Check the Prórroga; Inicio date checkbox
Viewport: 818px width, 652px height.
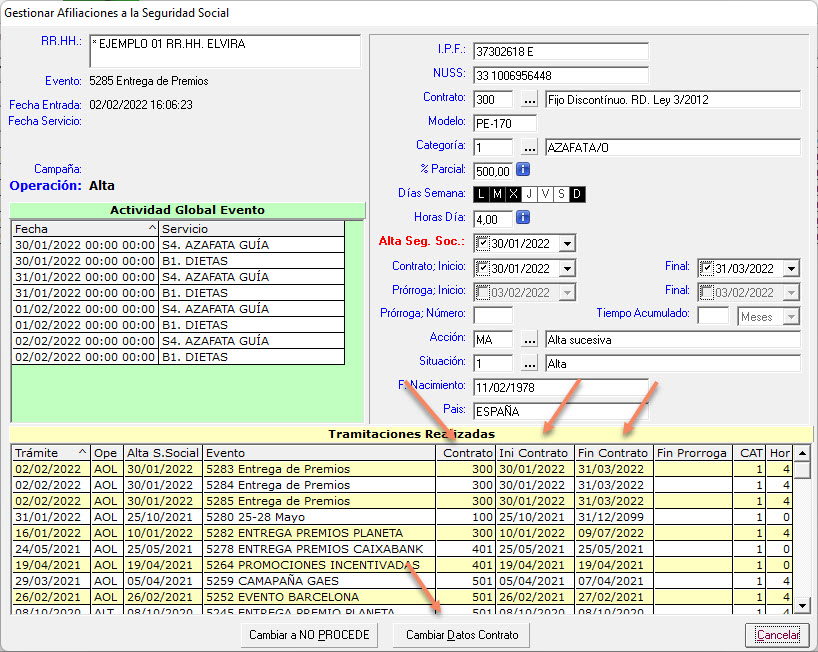pyautogui.click(x=483, y=292)
